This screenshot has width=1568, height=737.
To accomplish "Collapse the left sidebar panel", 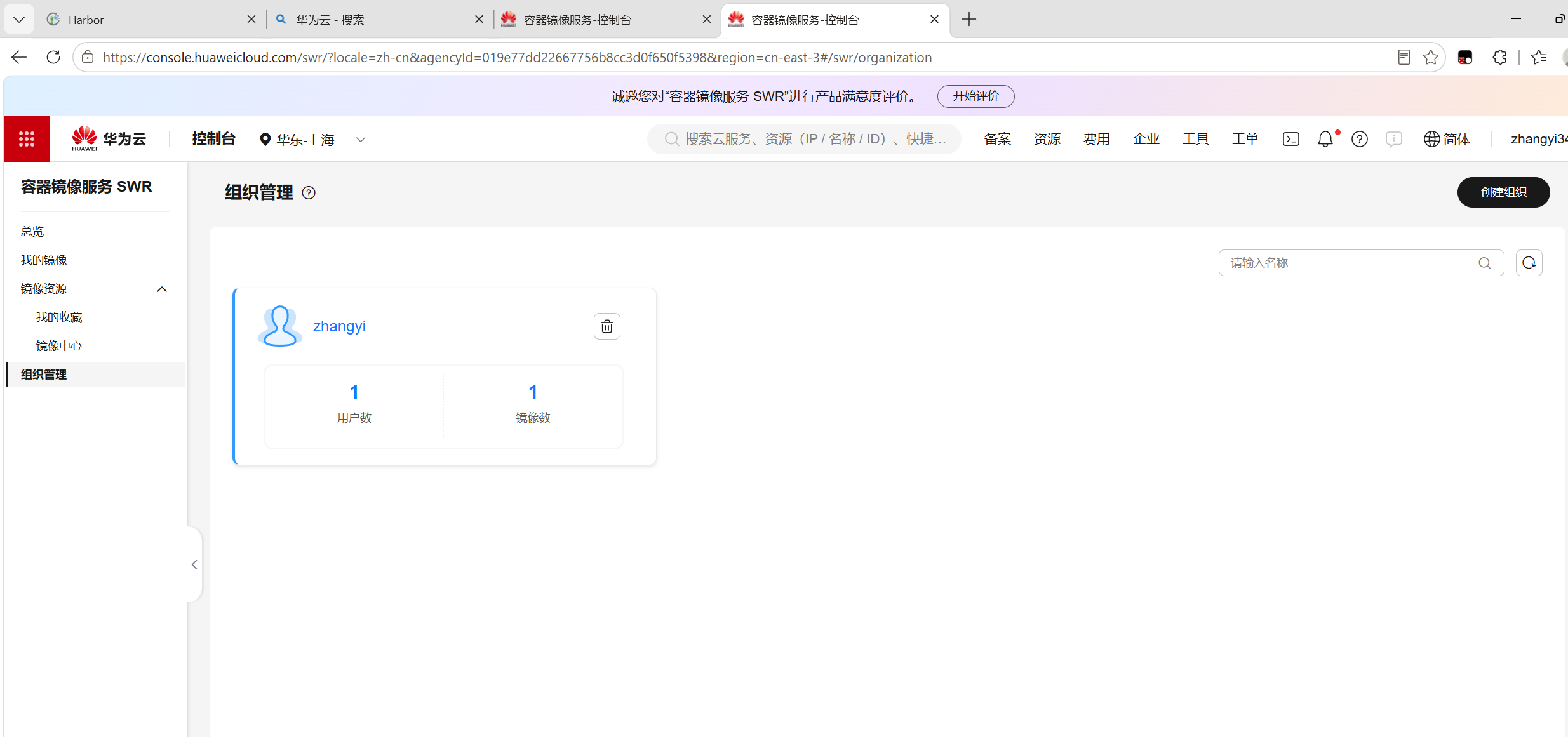I will [x=194, y=564].
